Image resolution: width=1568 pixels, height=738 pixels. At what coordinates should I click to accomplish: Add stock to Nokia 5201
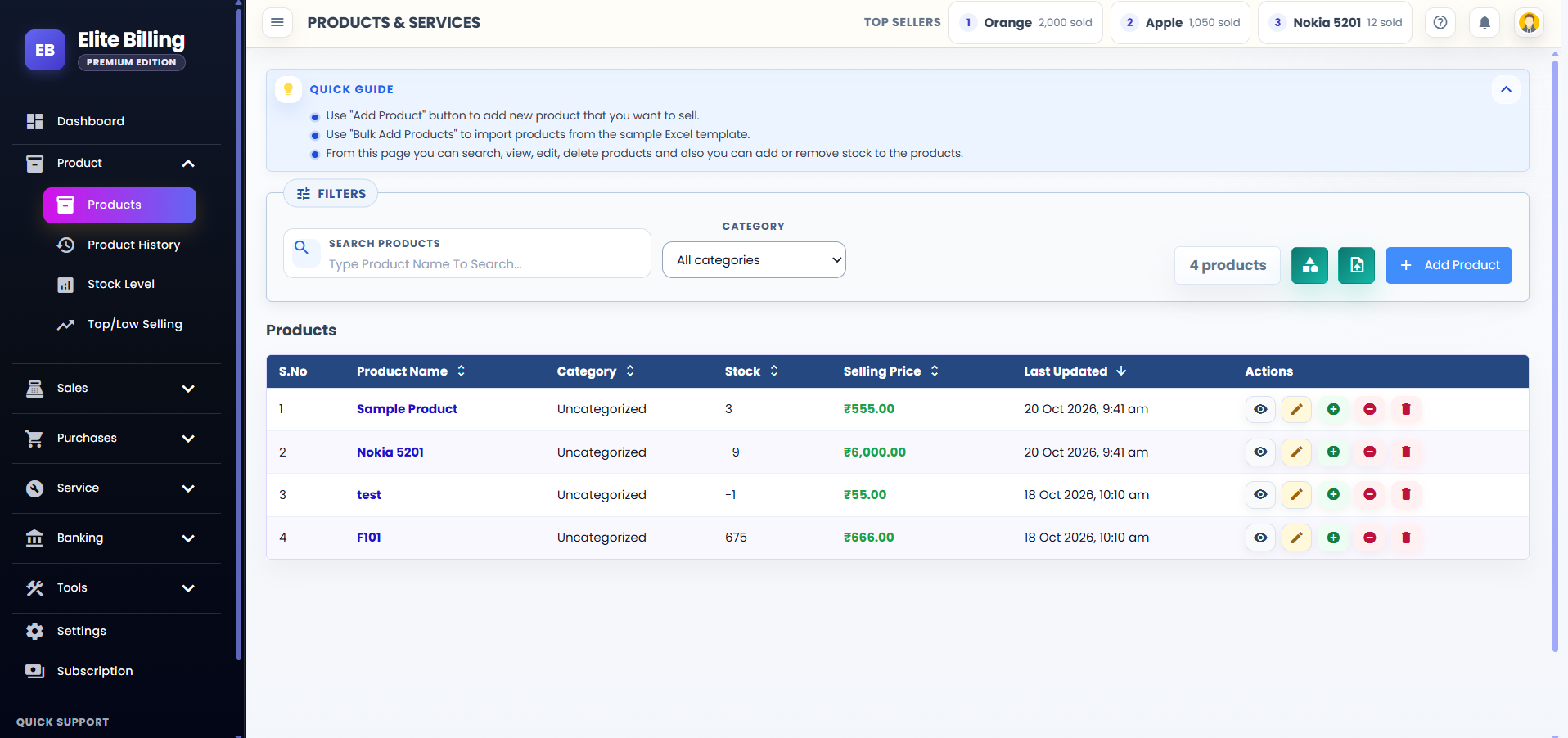pos(1333,452)
